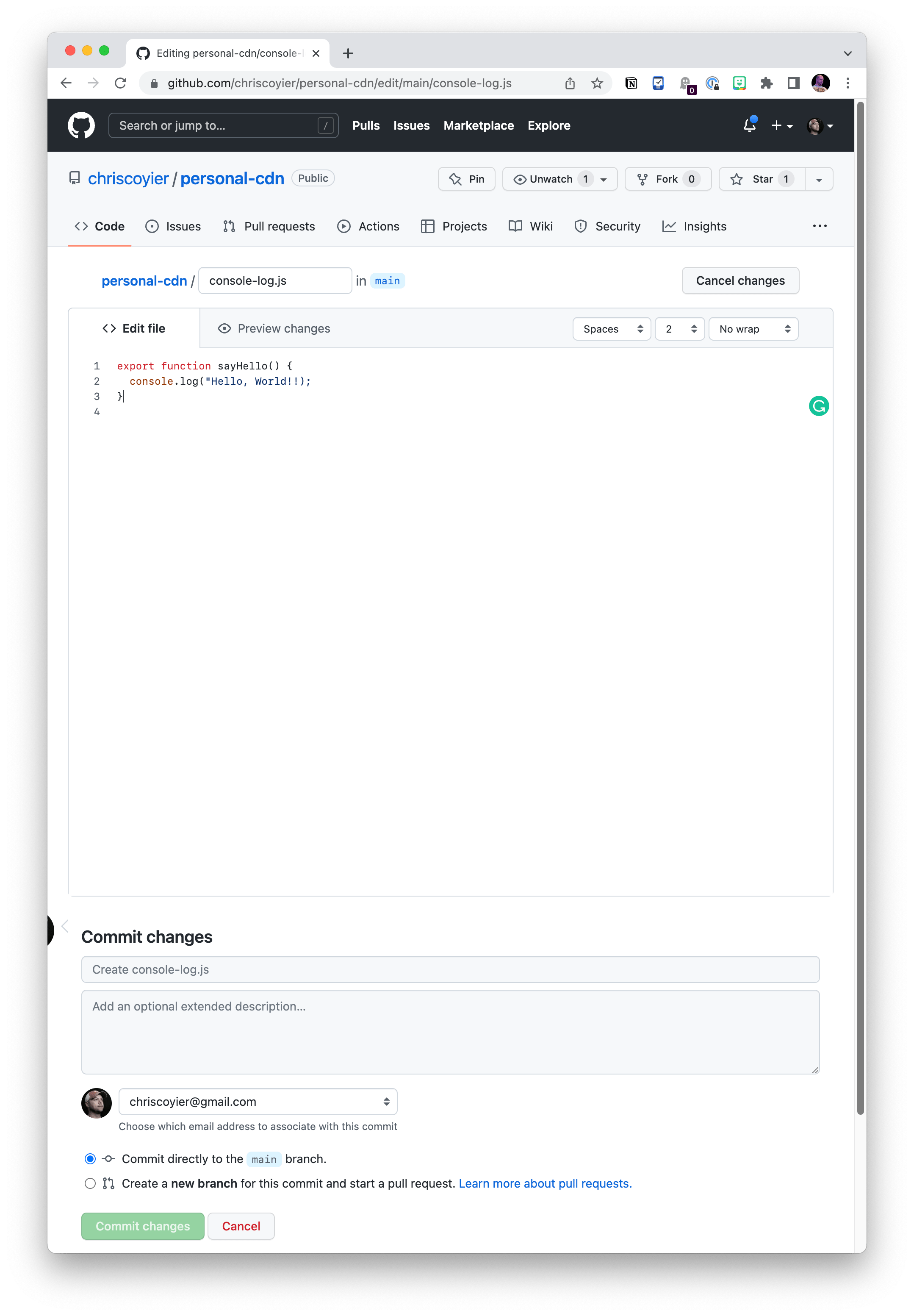
Task: Open the notifications bell
Action: pyautogui.click(x=749, y=125)
